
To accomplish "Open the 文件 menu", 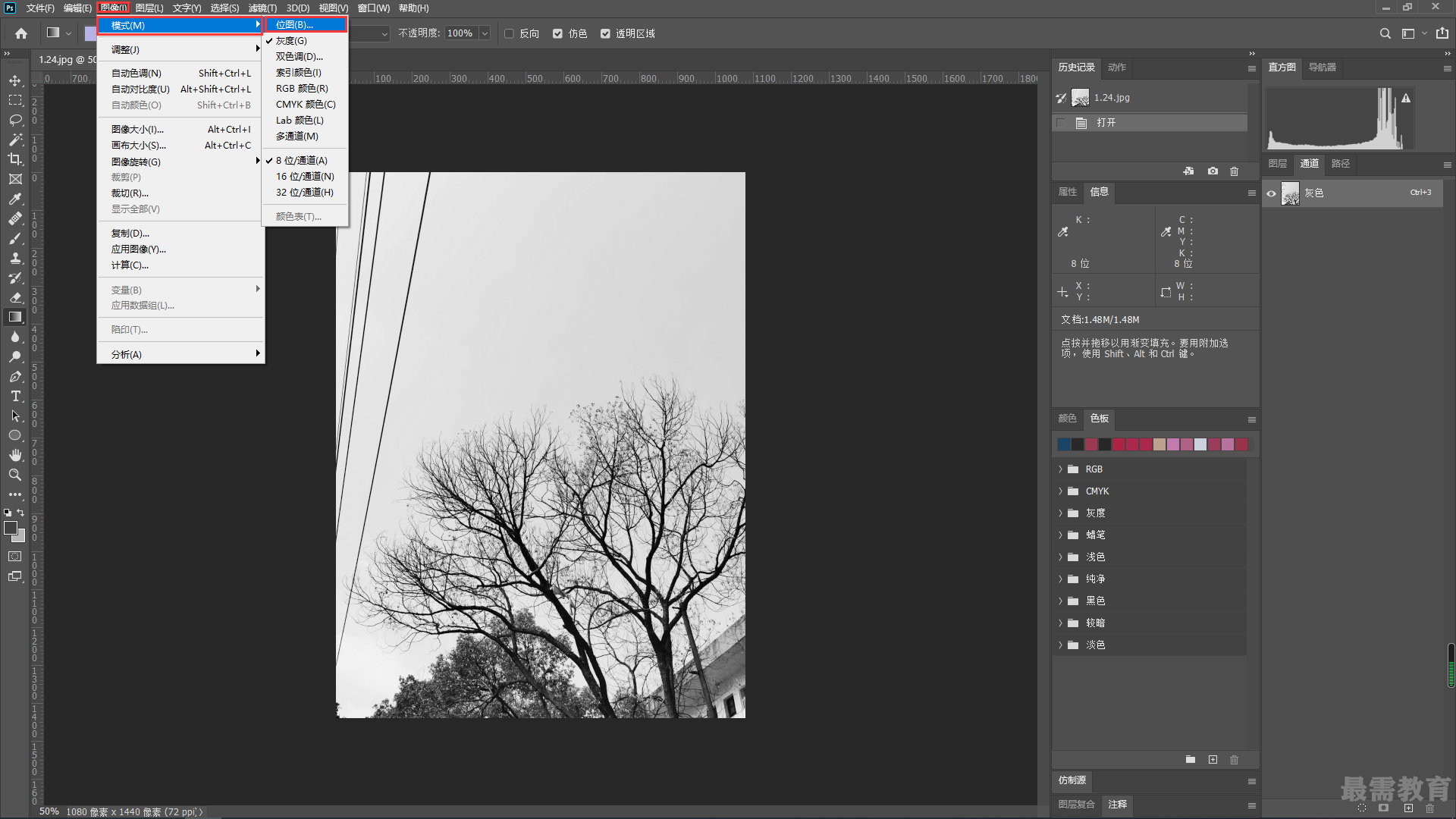I will pos(40,8).
